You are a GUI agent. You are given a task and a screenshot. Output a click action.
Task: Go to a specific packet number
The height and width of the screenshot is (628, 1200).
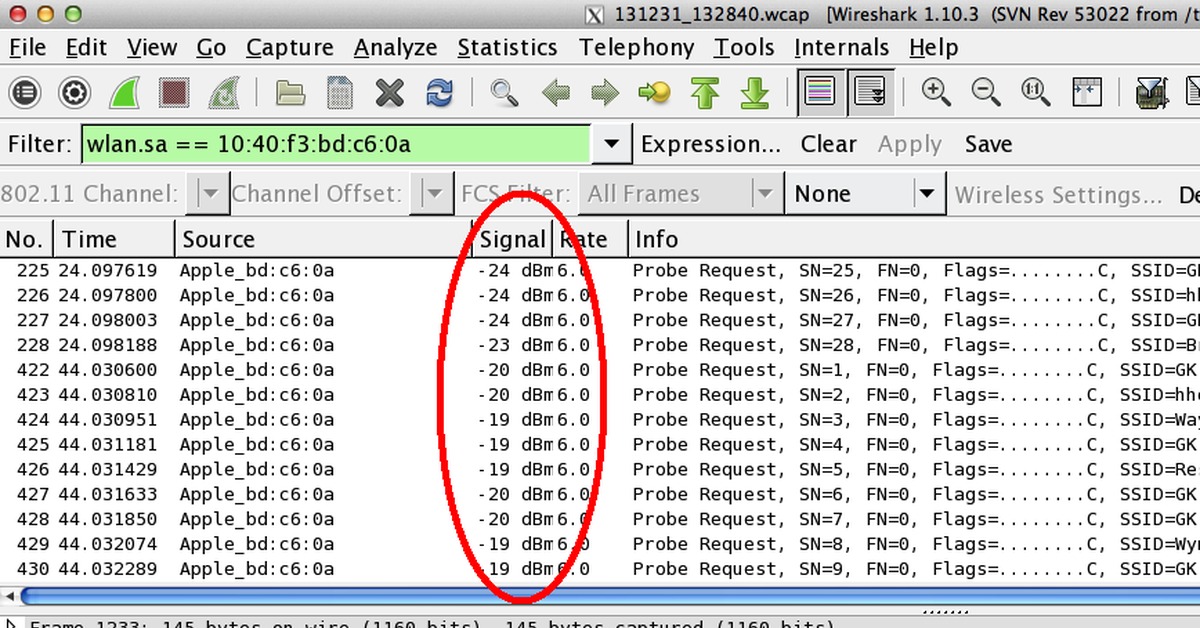click(655, 93)
